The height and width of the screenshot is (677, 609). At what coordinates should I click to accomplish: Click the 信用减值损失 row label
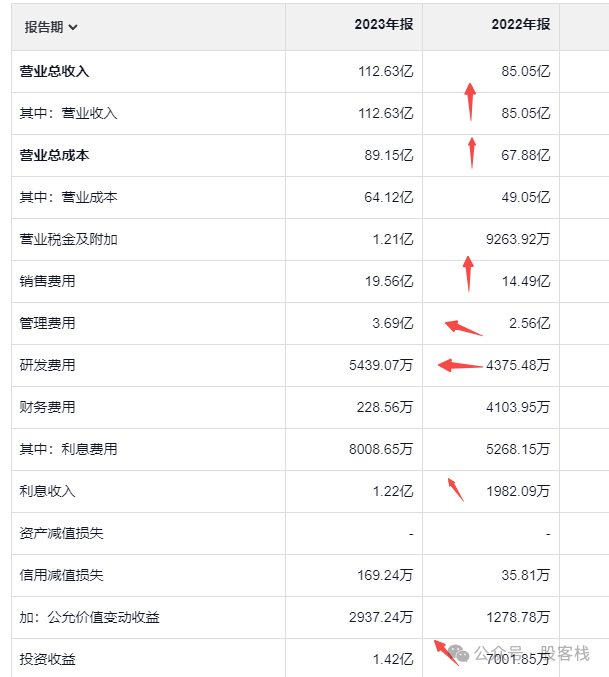click(61, 575)
